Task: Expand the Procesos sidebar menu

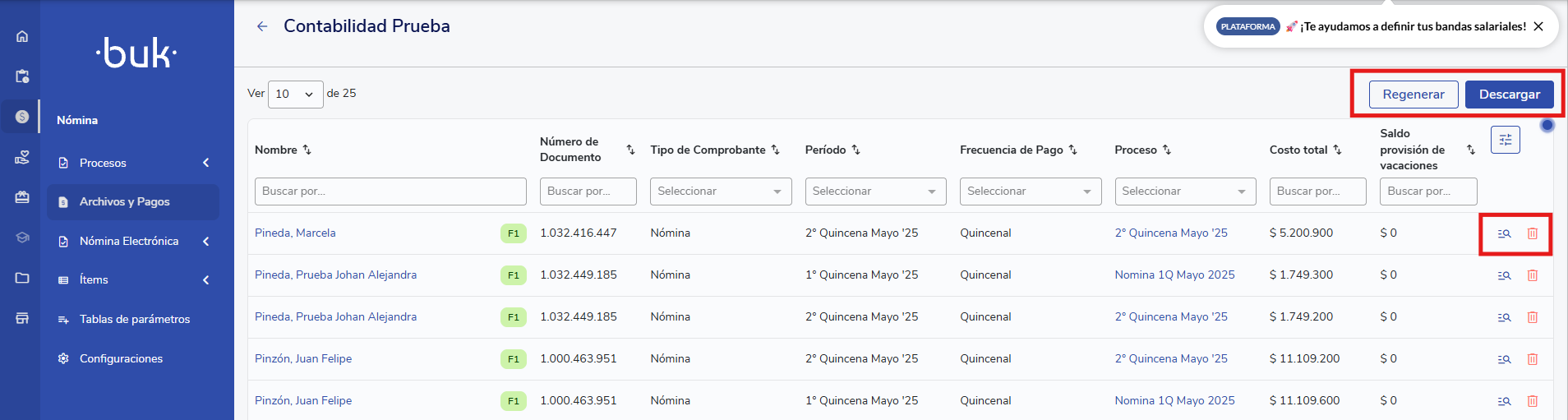Action: [131, 163]
